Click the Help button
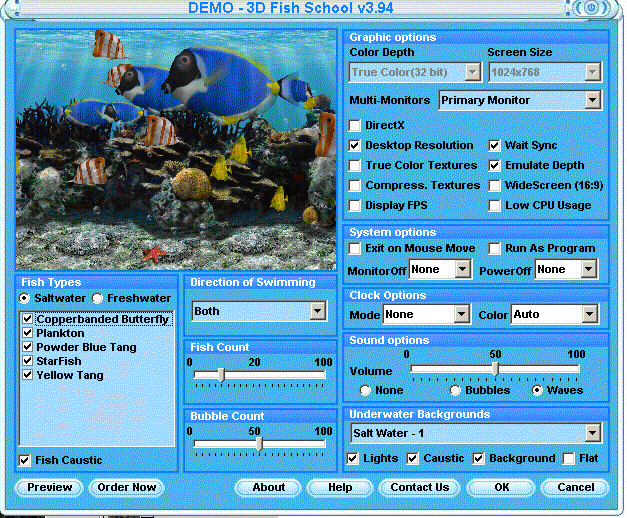The height and width of the screenshot is (518, 627). pos(340,488)
